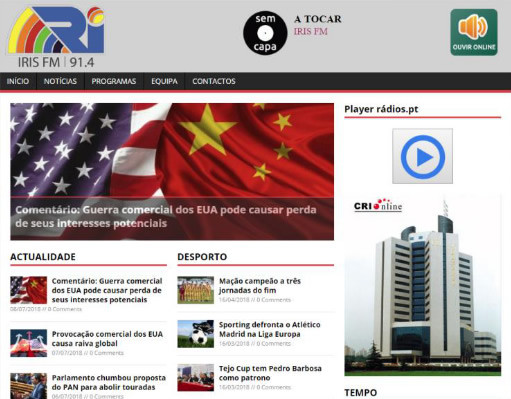
Task: Select the Contactos menu item
Action: (x=214, y=81)
